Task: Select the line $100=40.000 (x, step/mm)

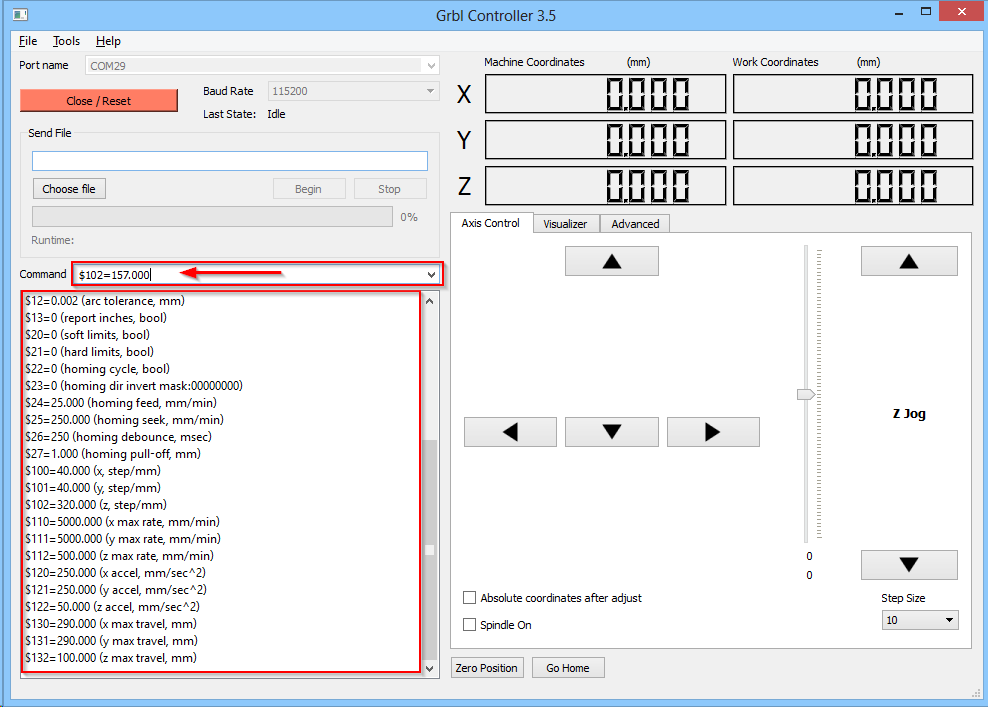Action: click(x=93, y=471)
